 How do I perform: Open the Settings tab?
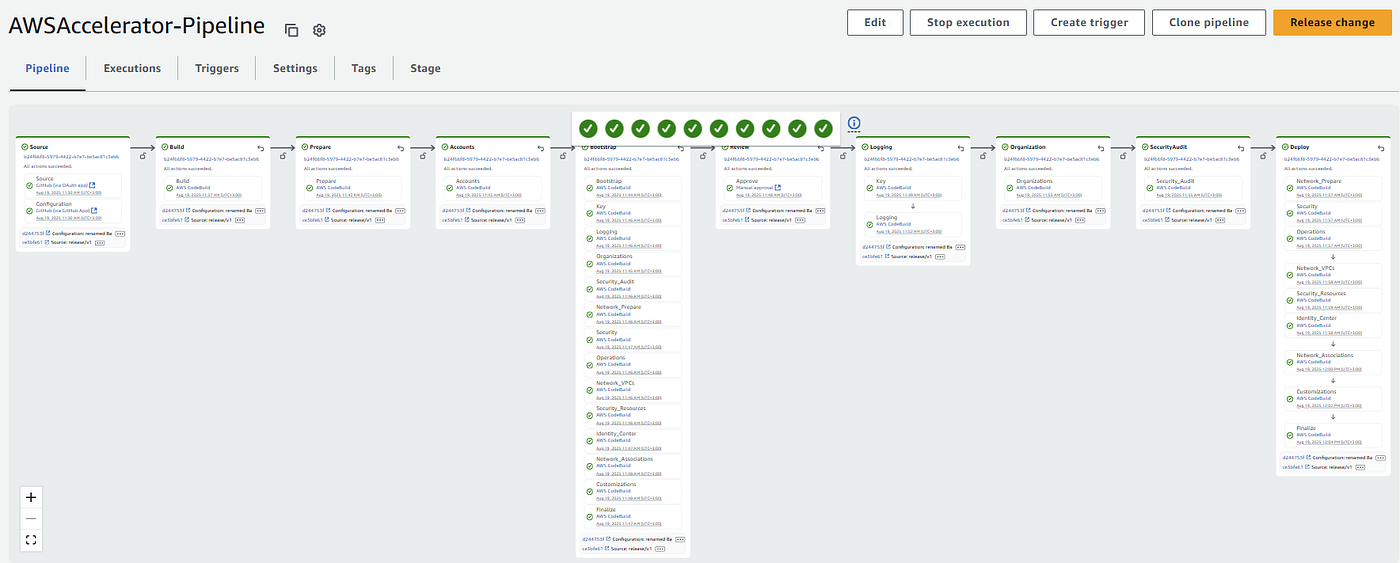coord(295,68)
